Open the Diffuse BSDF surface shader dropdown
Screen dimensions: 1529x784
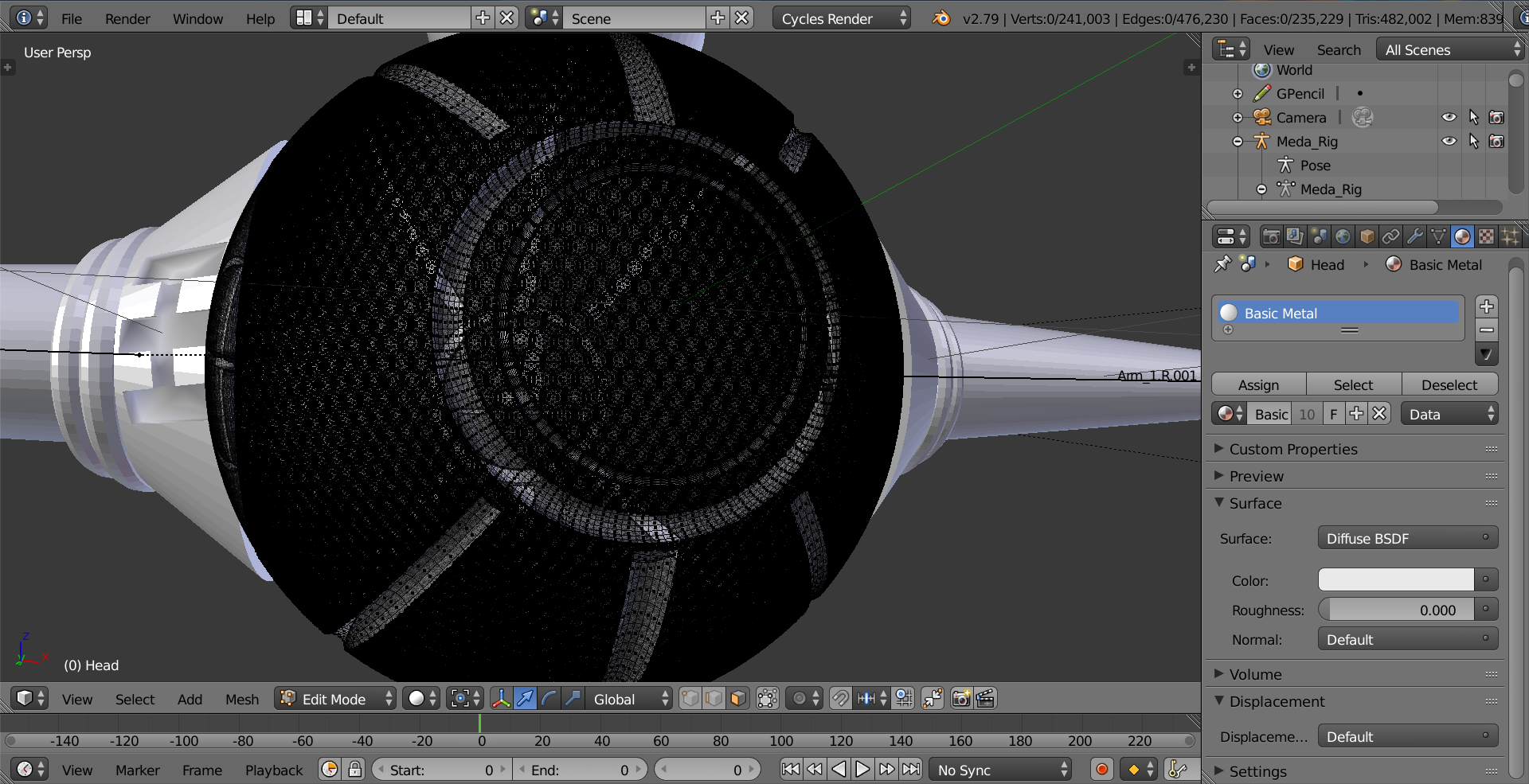pos(1407,538)
